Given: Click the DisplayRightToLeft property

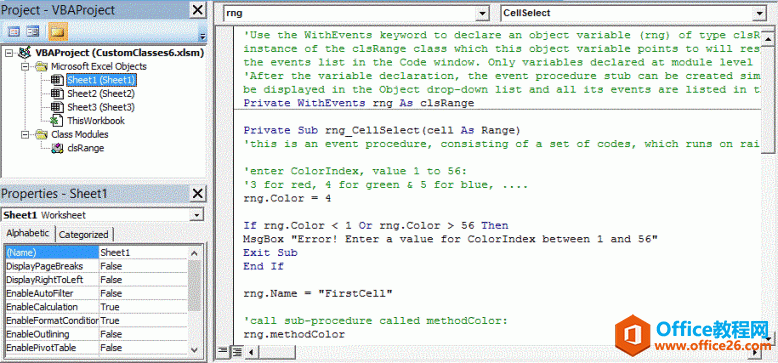Looking at the screenshot, I should [44, 280].
